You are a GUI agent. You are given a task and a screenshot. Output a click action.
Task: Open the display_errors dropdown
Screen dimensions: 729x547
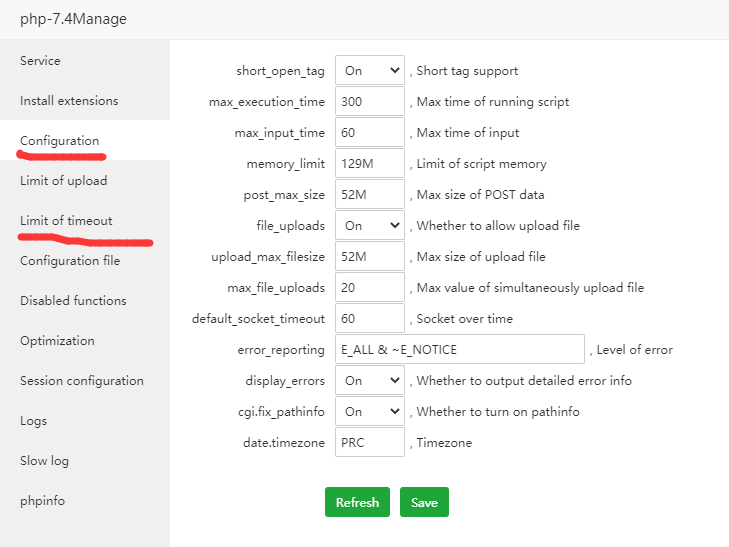pos(369,380)
